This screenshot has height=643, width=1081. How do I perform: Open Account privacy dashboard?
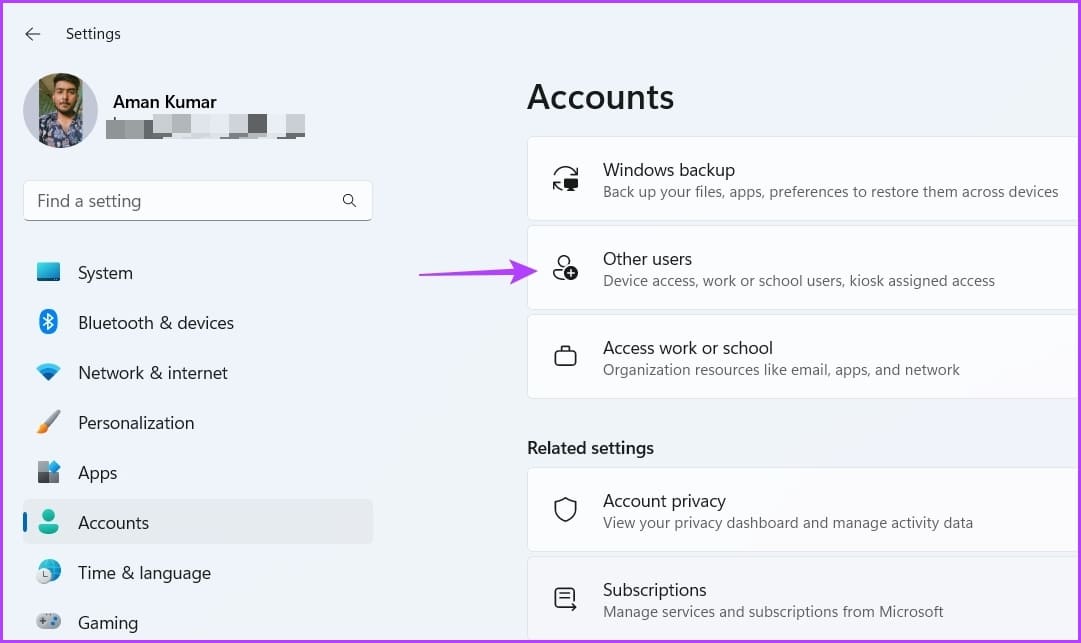tap(803, 510)
